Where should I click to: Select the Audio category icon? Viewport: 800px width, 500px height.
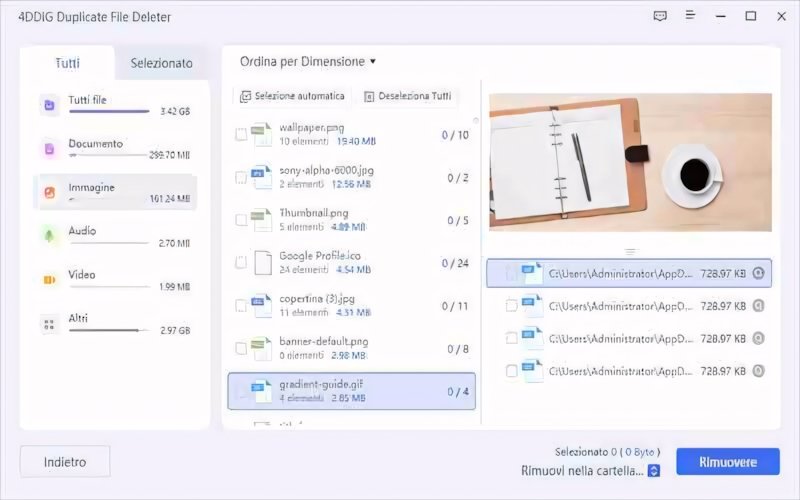tap(49, 236)
